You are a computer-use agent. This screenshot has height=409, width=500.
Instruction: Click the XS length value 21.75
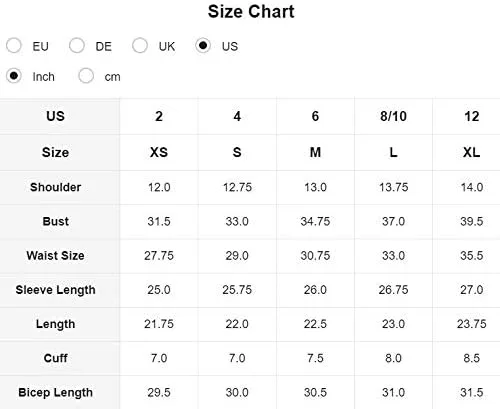pyautogui.click(x=159, y=324)
